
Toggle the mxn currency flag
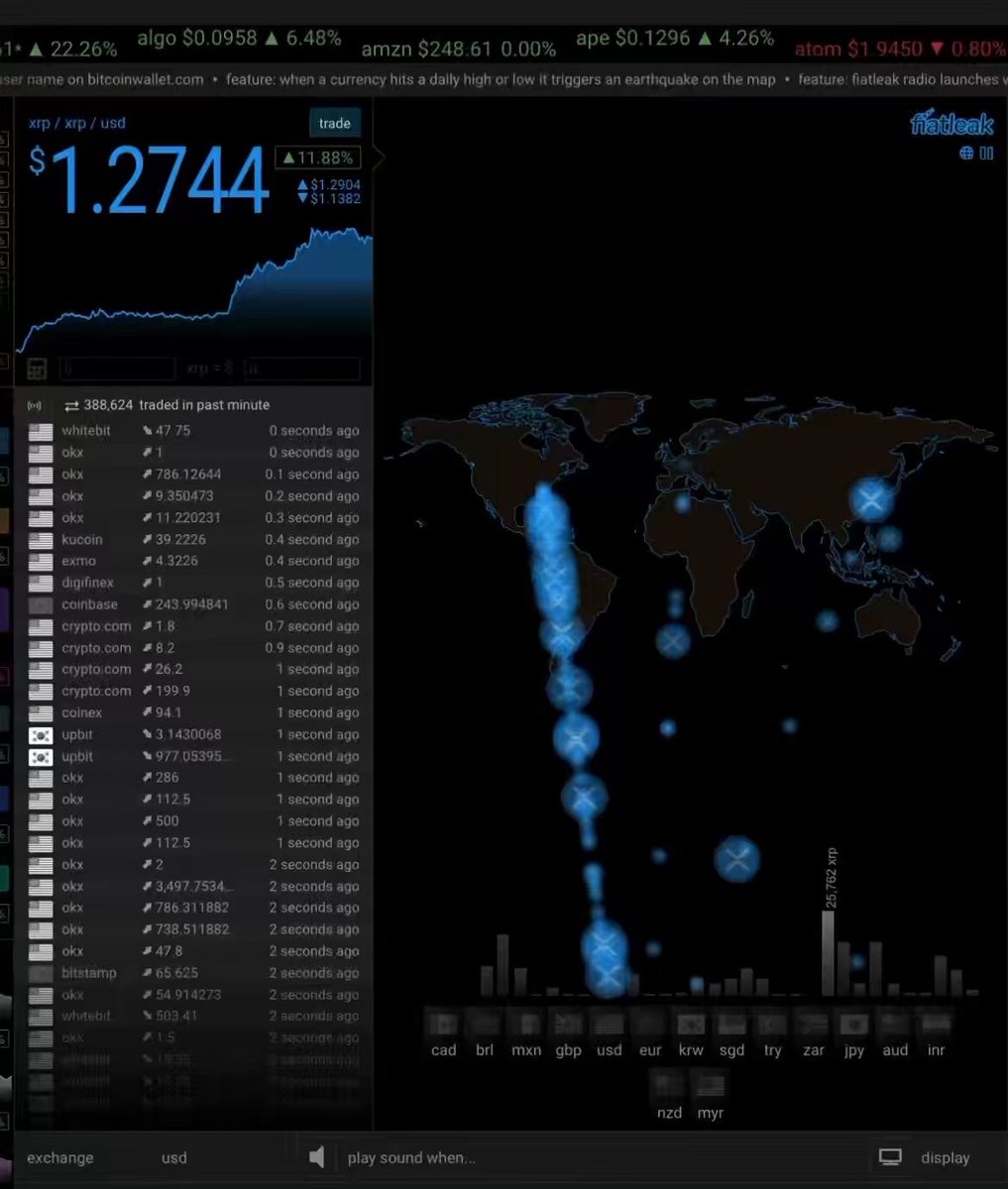526,1024
